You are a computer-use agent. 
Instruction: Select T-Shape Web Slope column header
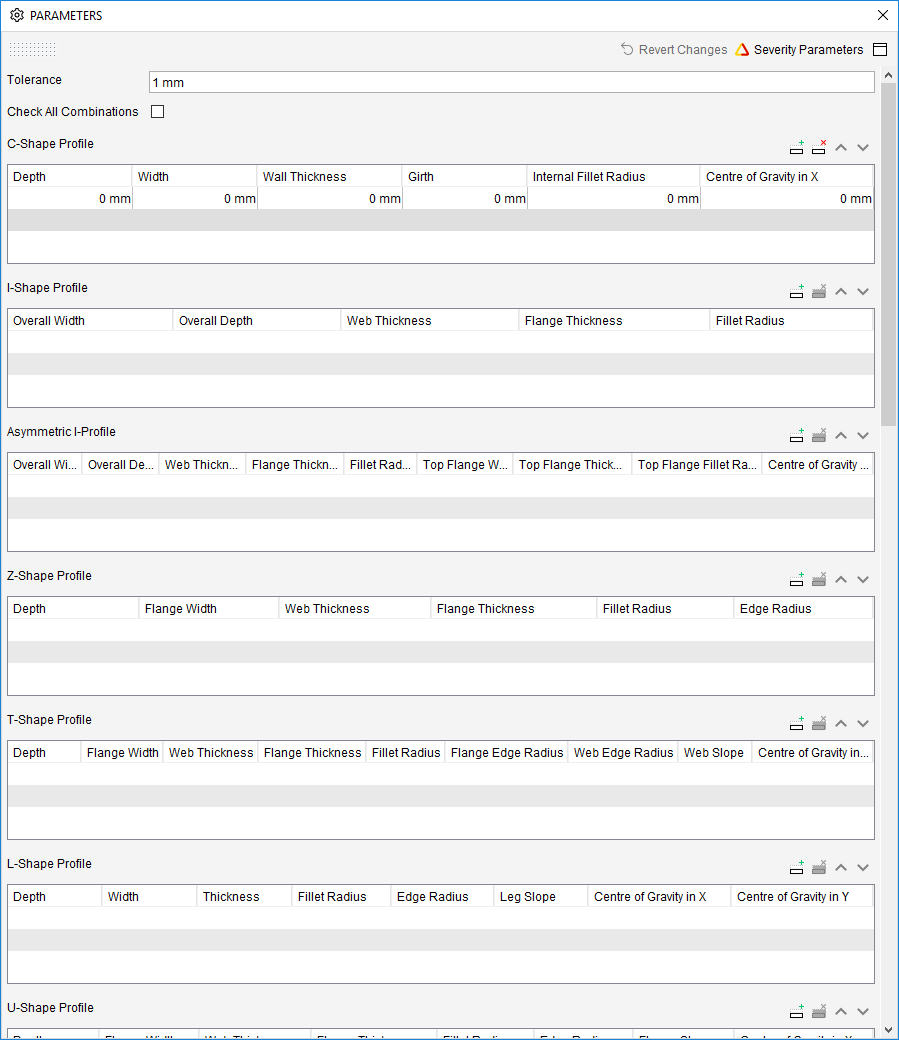pyautogui.click(x=715, y=752)
